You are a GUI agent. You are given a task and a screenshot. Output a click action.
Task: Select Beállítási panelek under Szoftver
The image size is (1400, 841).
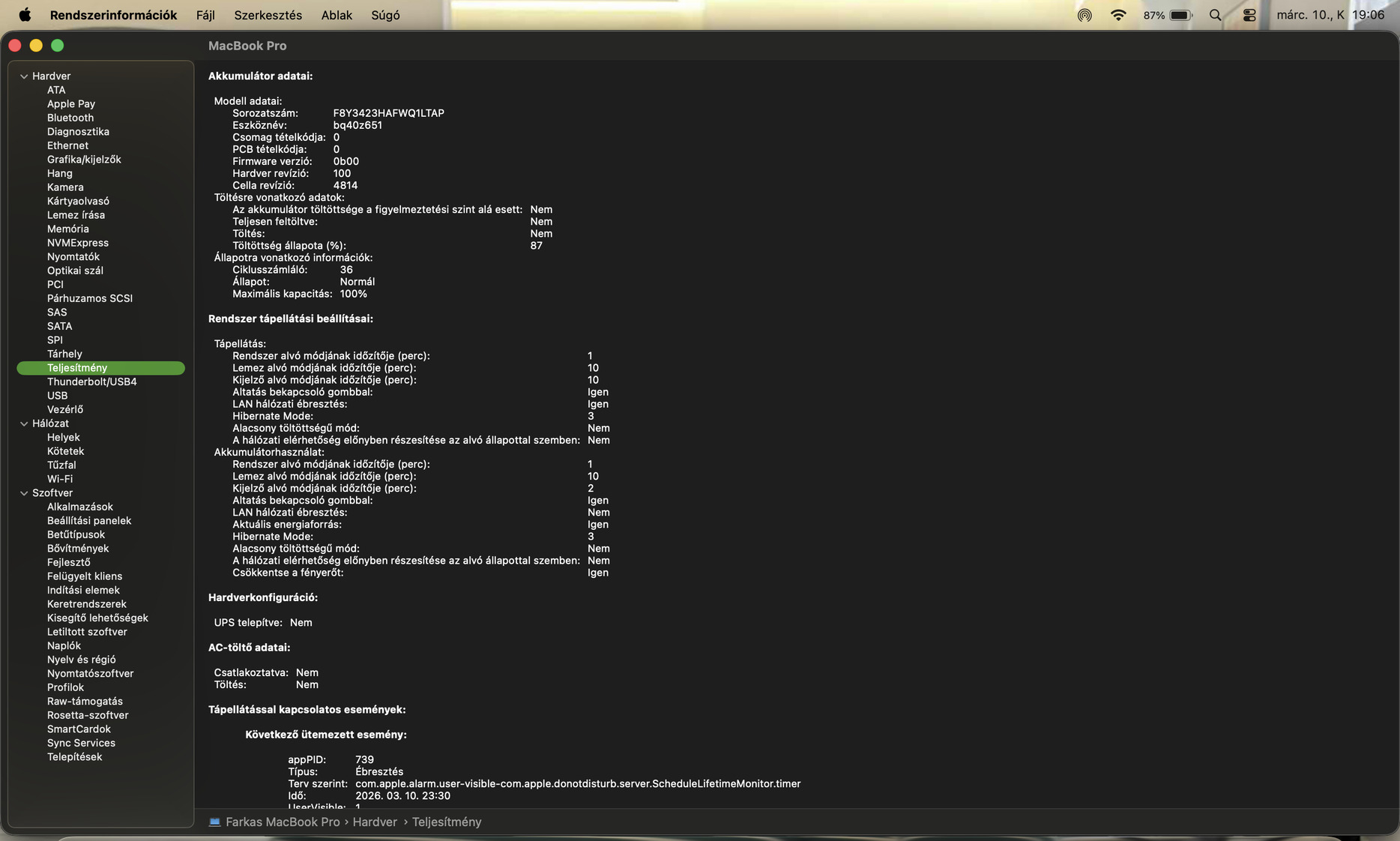coord(89,521)
